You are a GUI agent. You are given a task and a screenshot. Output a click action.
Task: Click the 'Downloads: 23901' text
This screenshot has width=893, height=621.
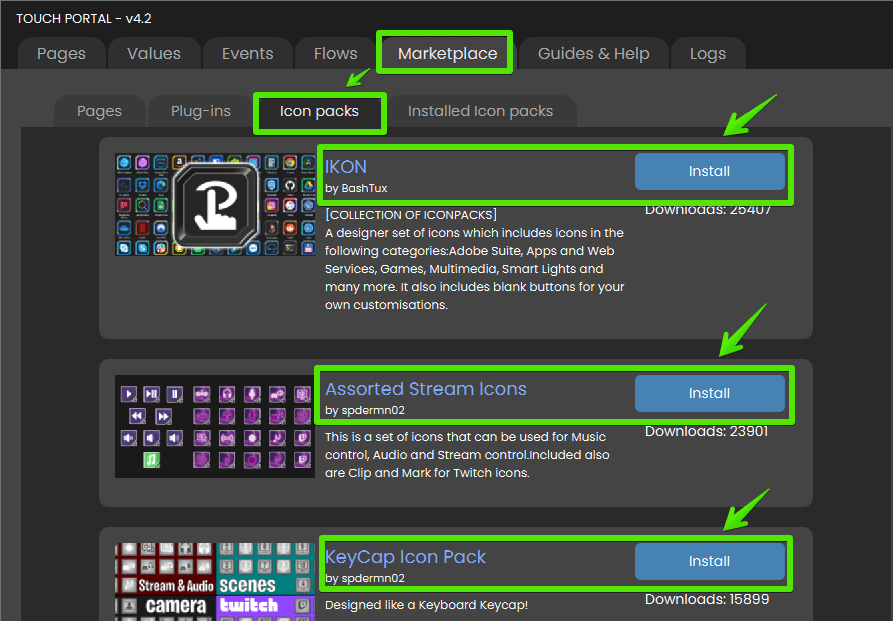(706, 431)
